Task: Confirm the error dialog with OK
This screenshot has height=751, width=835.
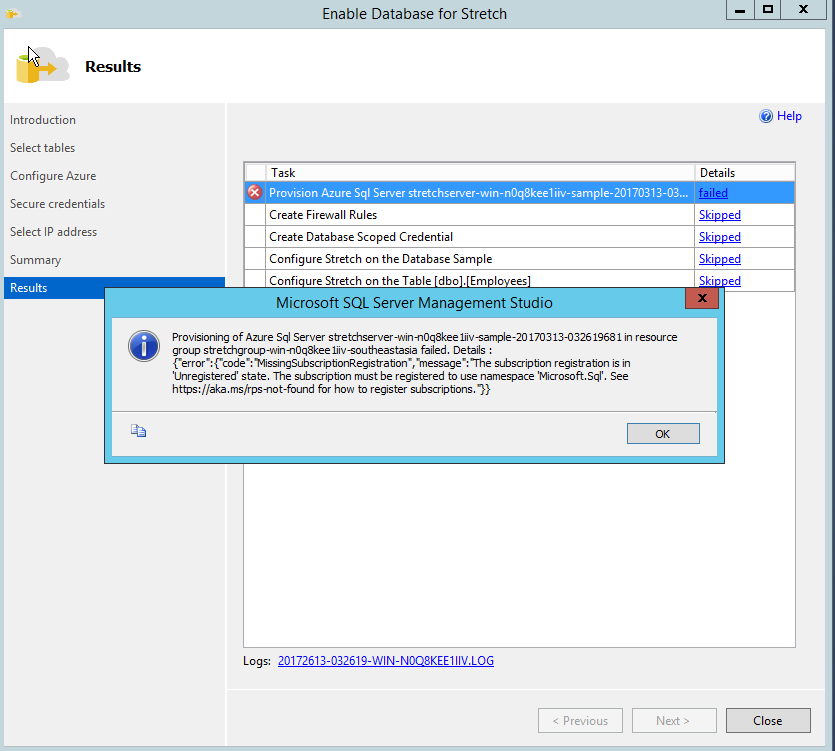Action: 663,434
